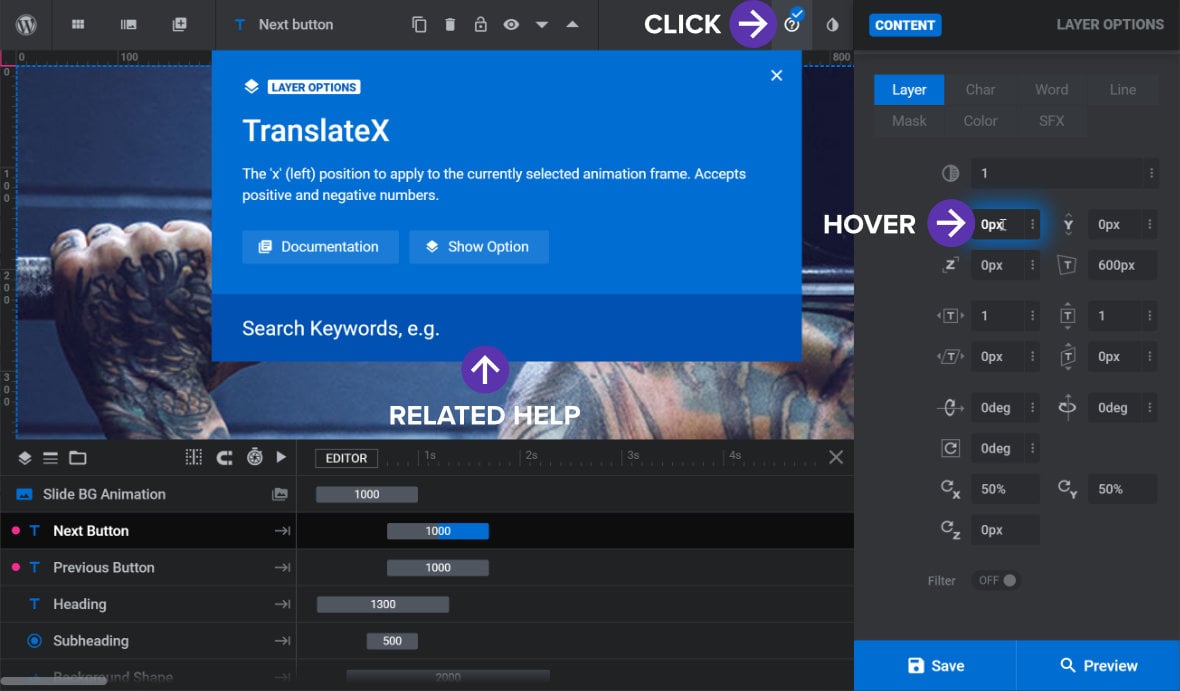The height and width of the screenshot is (691, 1180).
Task: Click the grid columns icon in timeline toolbar
Action: click(193, 457)
